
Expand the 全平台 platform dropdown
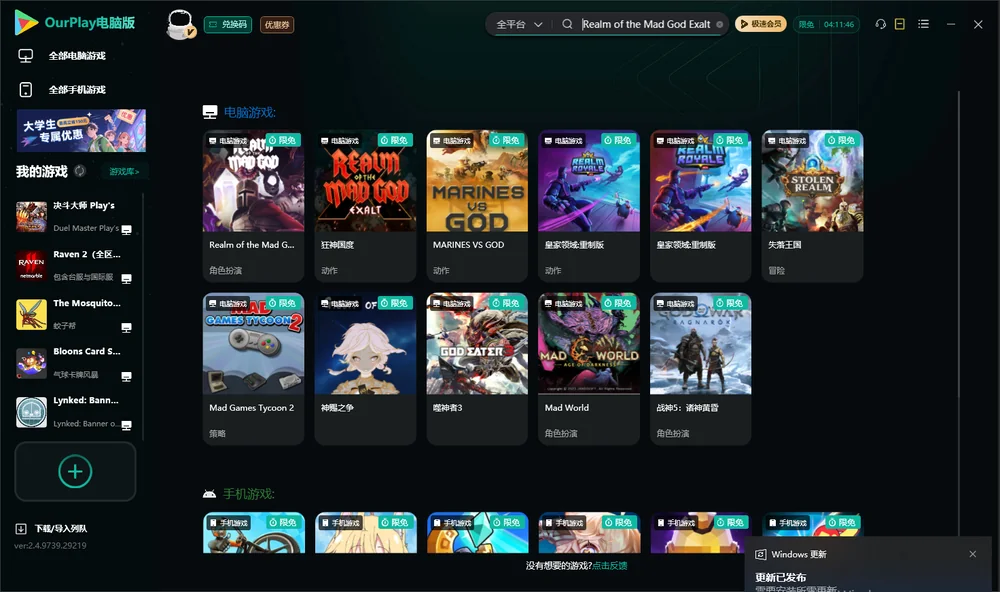click(x=518, y=24)
